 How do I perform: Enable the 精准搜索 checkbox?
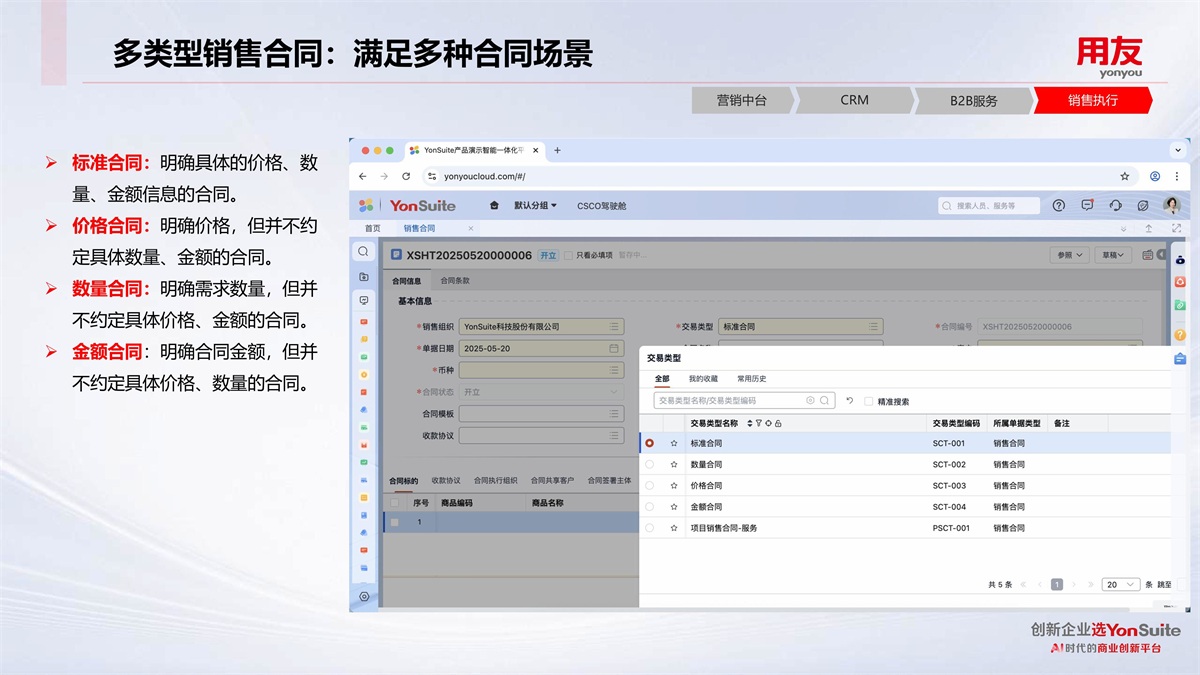(868, 401)
